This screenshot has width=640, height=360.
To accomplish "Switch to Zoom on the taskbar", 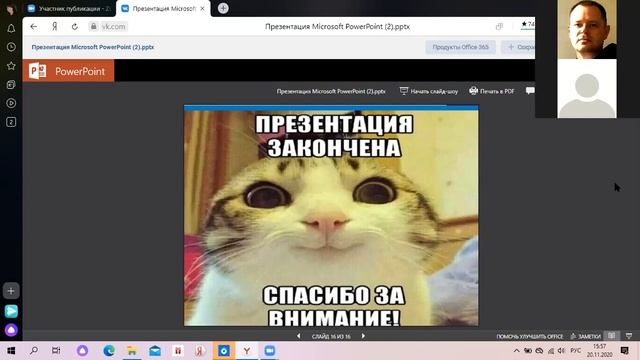I will pos(269,351).
